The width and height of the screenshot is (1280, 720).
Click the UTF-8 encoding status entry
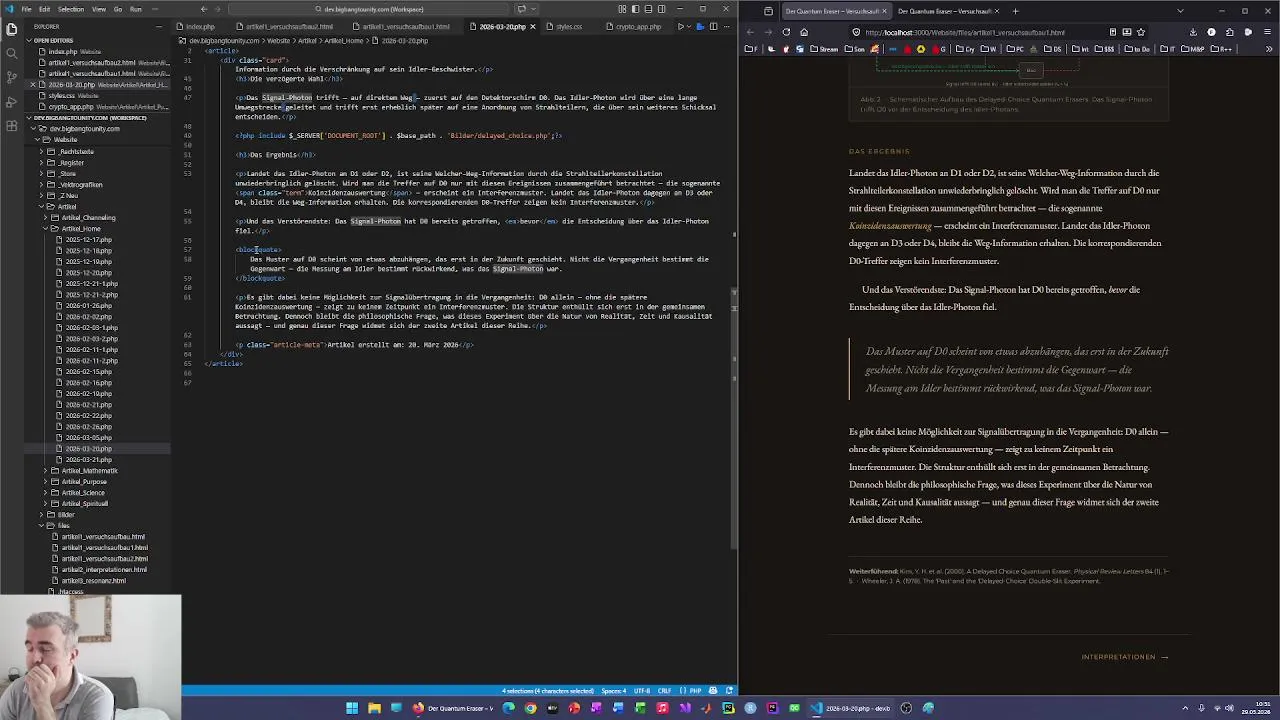(x=642, y=690)
